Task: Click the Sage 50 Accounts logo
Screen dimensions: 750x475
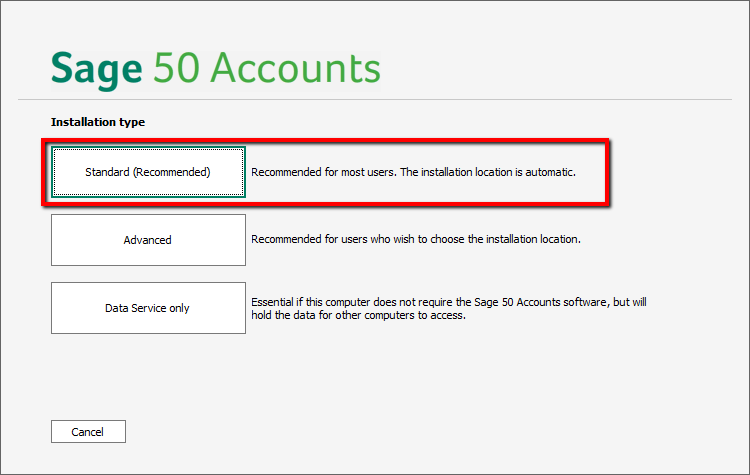Action: coord(216,69)
